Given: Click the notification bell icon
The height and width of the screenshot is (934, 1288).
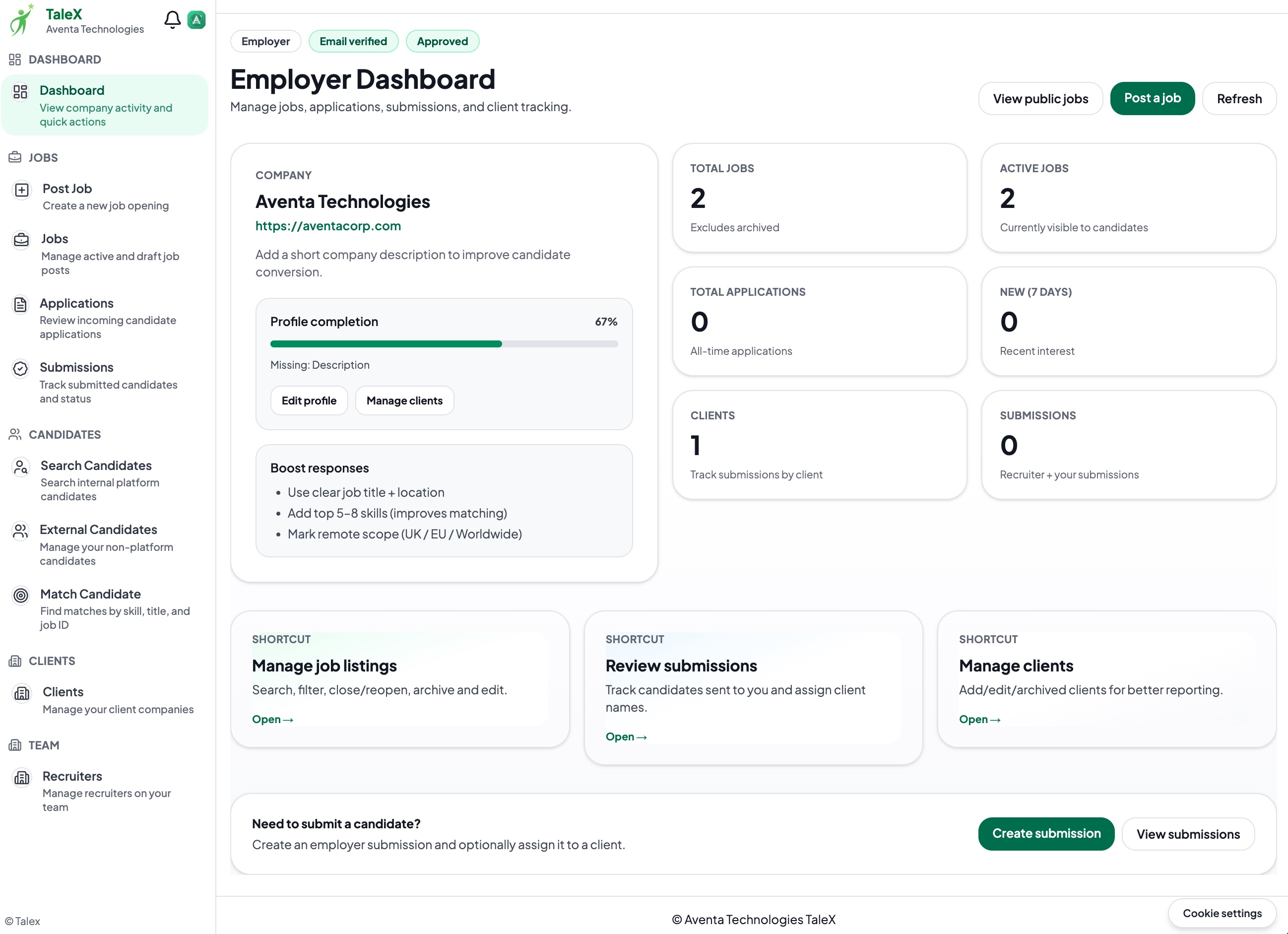Looking at the screenshot, I should point(172,19).
